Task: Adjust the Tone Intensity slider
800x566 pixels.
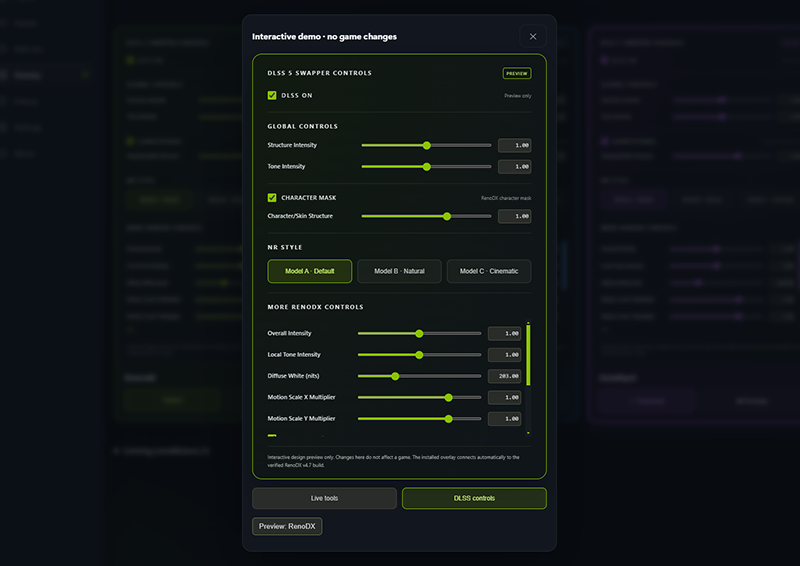Action: 427,167
